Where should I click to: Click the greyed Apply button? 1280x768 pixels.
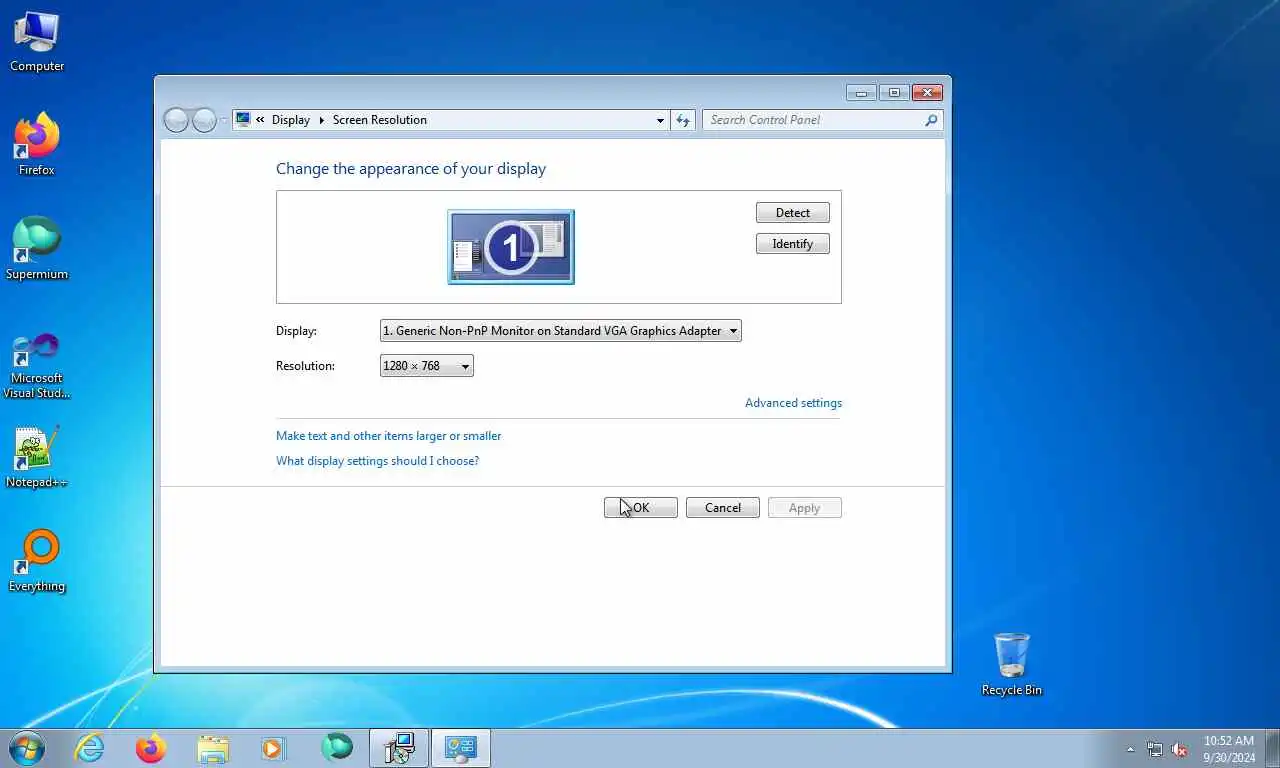805,508
